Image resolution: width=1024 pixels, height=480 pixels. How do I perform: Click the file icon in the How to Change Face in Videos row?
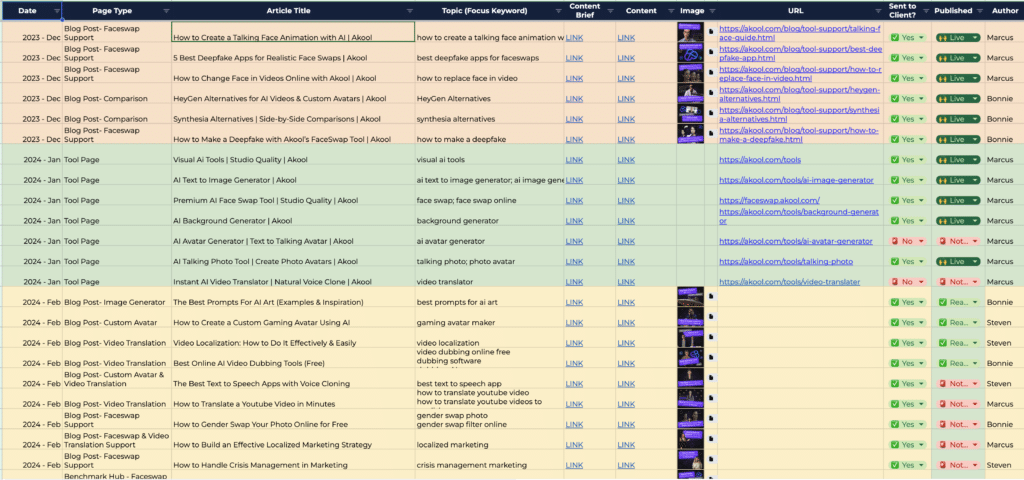(x=711, y=72)
